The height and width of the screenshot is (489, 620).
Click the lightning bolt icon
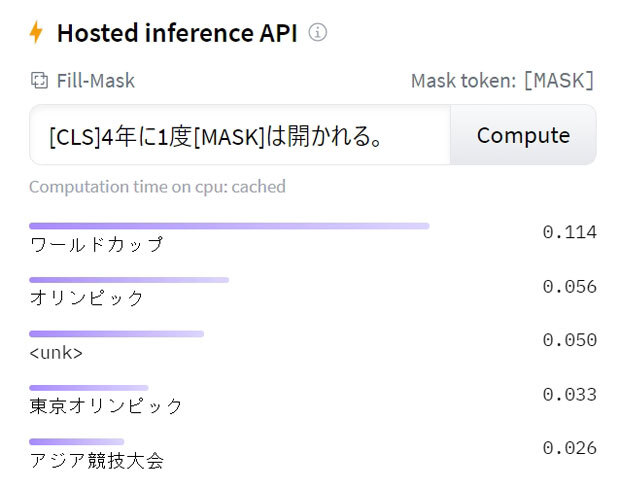point(36,33)
